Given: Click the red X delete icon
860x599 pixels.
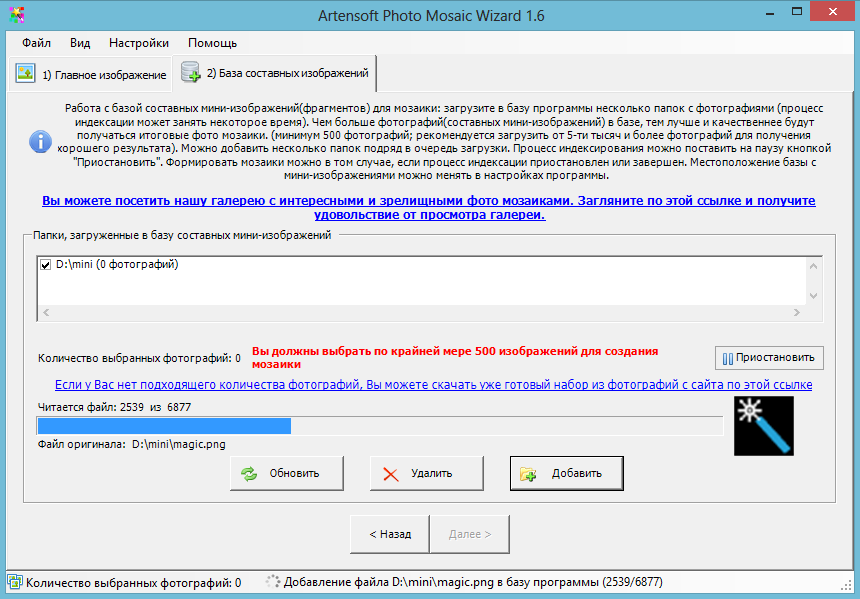Looking at the screenshot, I should [391, 474].
